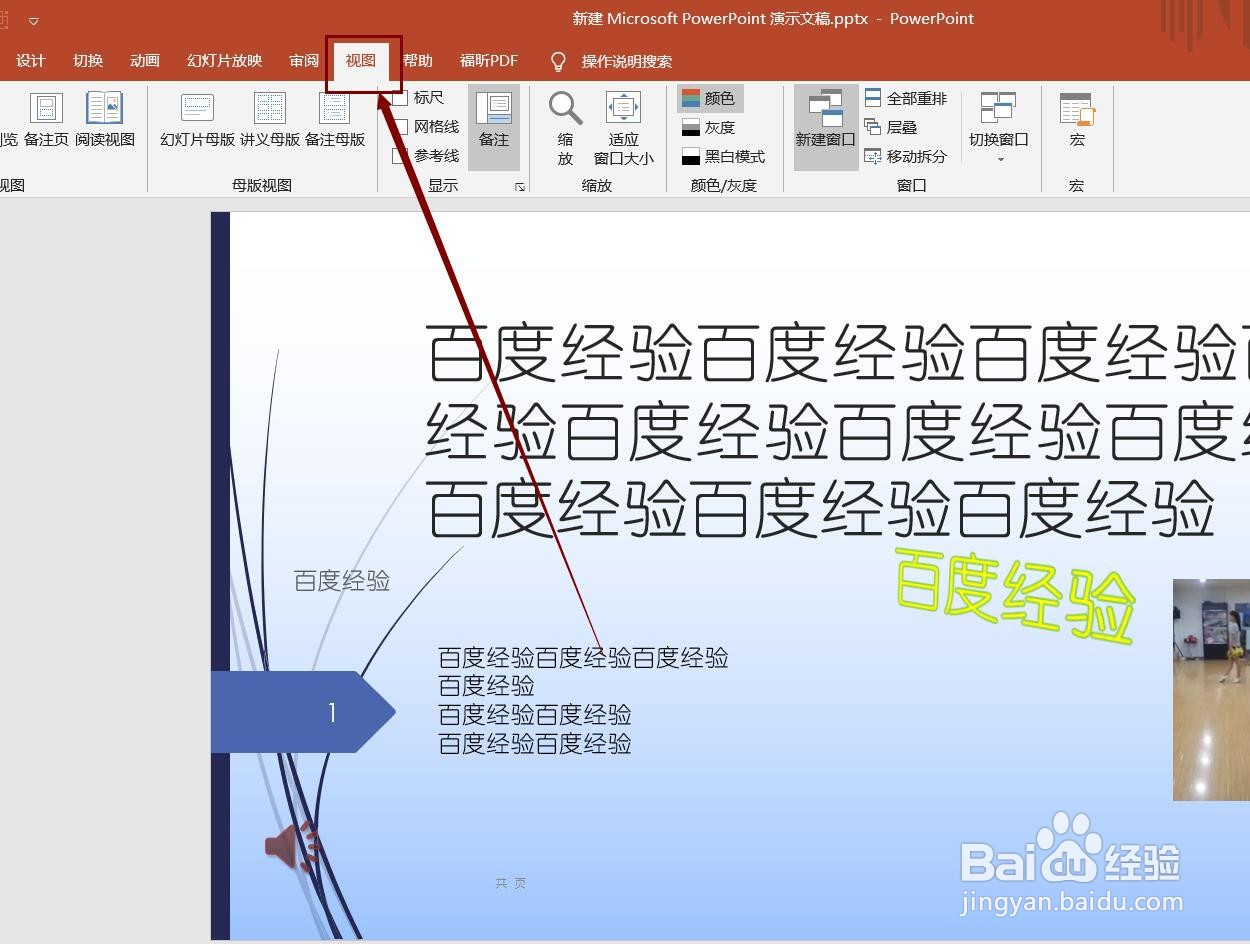Select Black and White (黑白模式) mode
The height and width of the screenshot is (944, 1250).
pos(723,156)
